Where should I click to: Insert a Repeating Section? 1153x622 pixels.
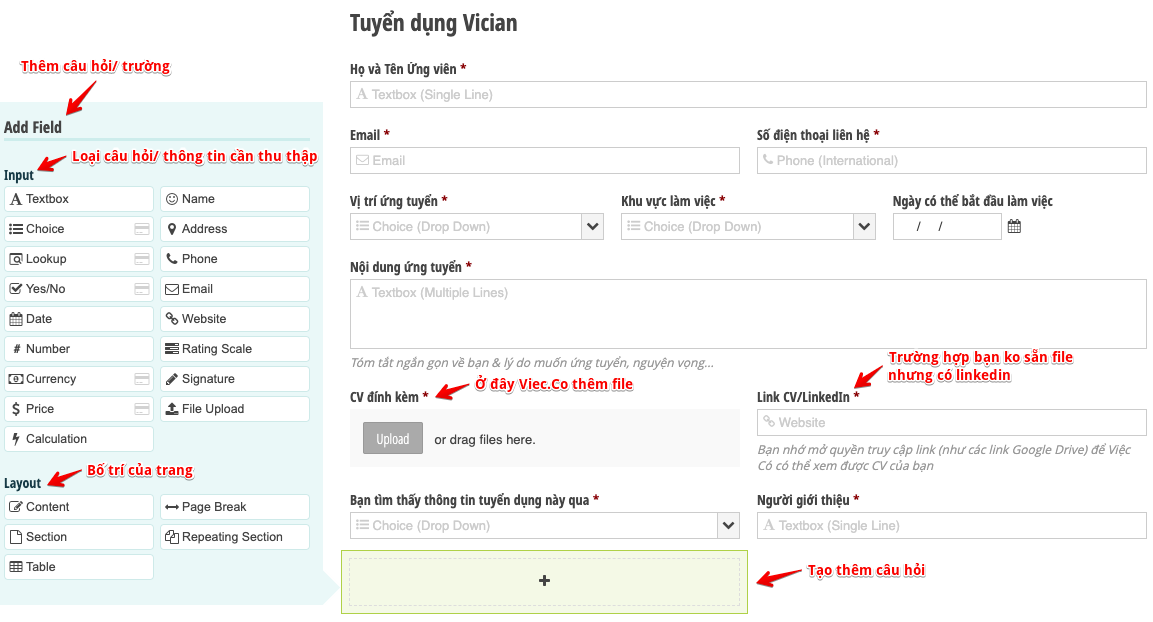coord(235,537)
